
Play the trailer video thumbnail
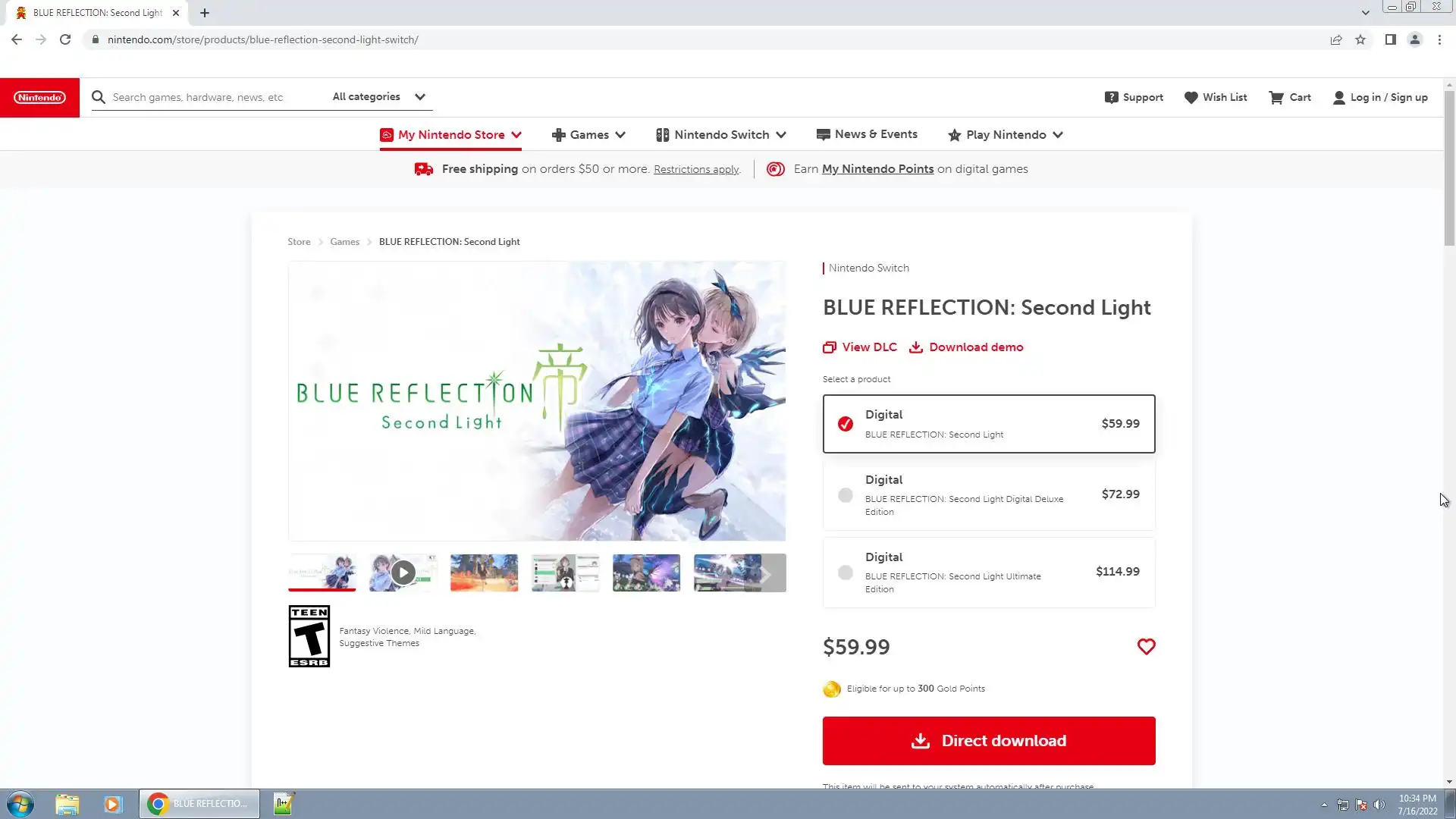tap(403, 573)
